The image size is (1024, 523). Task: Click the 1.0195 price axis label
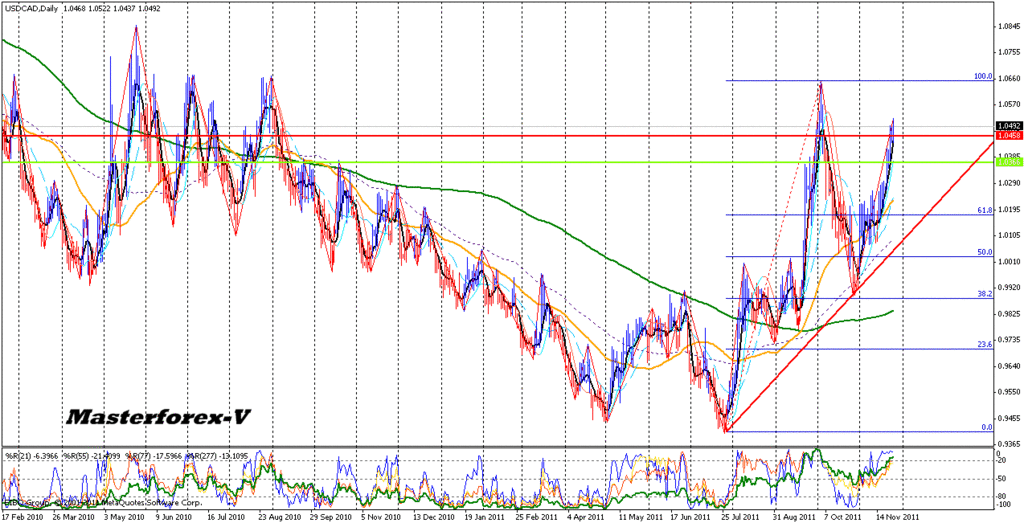pyautogui.click(x=1009, y=209)
